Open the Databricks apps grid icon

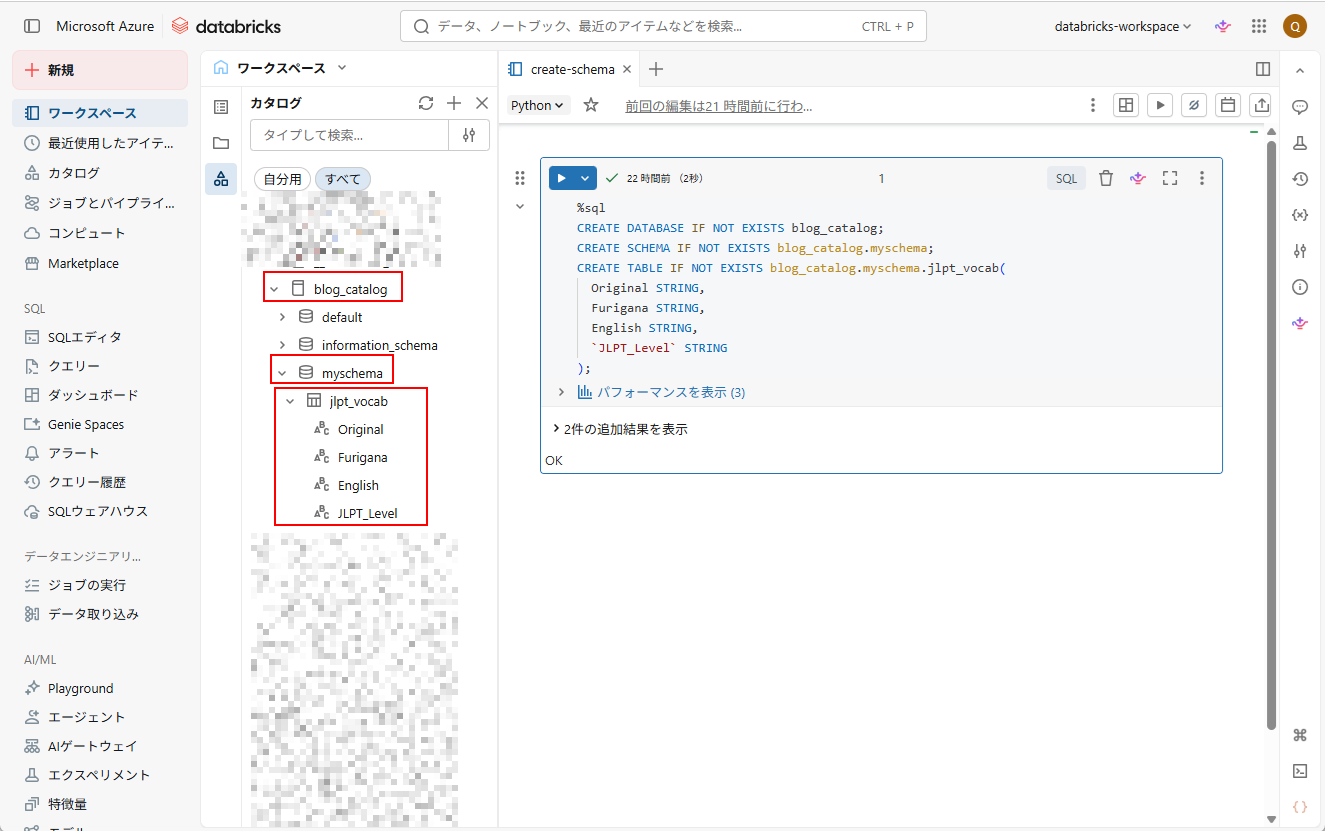coord(1259,27)
